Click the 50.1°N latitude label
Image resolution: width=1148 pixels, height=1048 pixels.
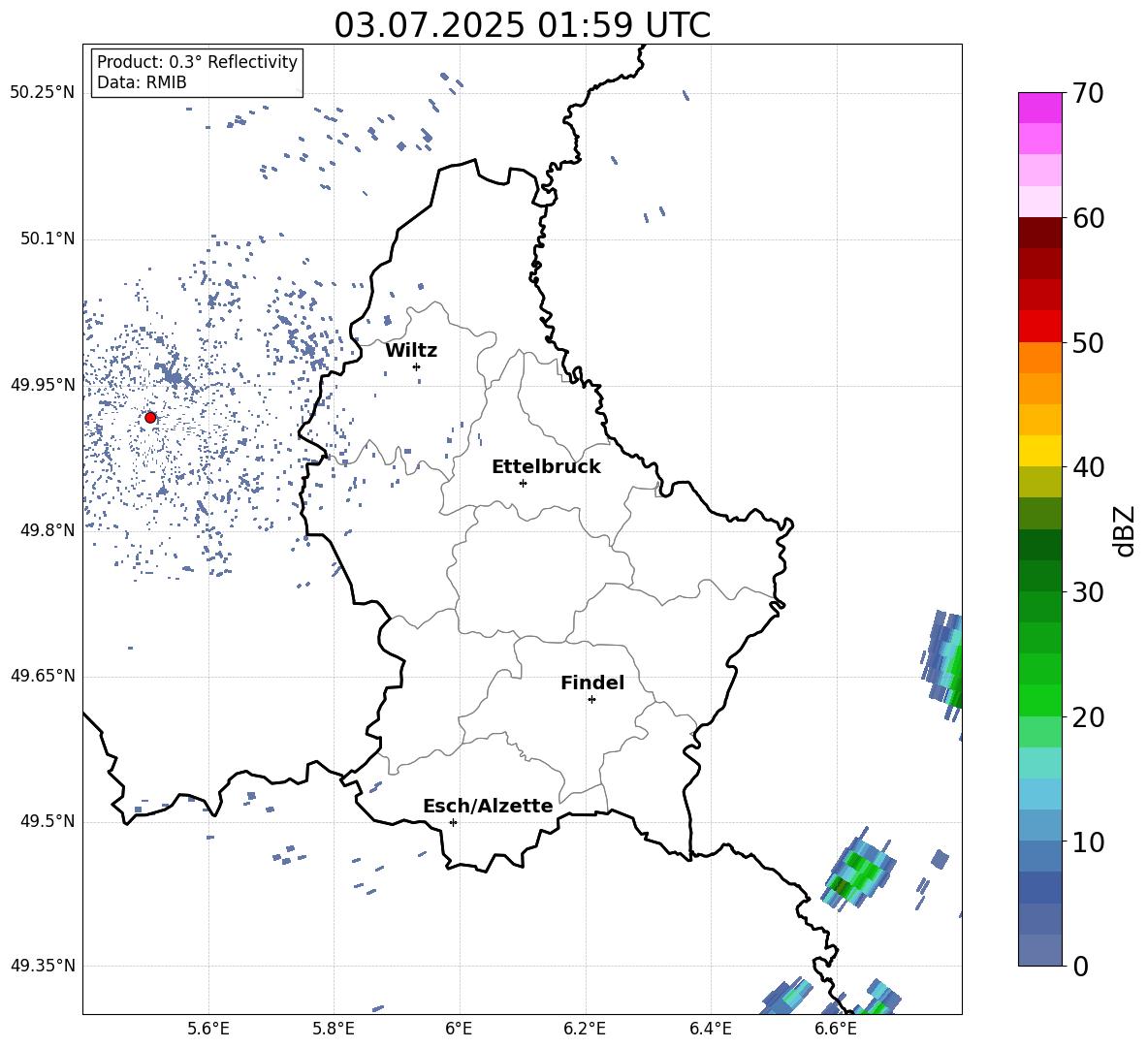coord(48,239)
